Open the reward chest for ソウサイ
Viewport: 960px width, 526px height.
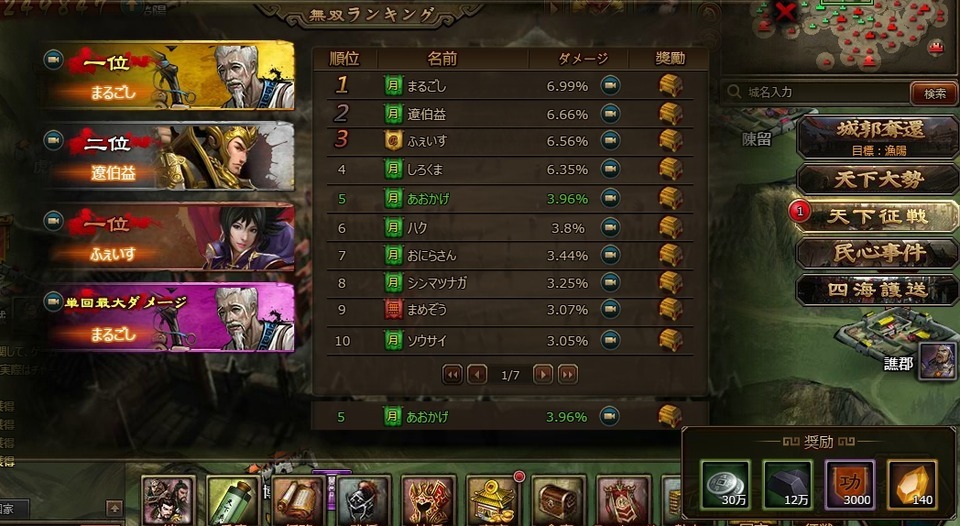tap(670, 340)
